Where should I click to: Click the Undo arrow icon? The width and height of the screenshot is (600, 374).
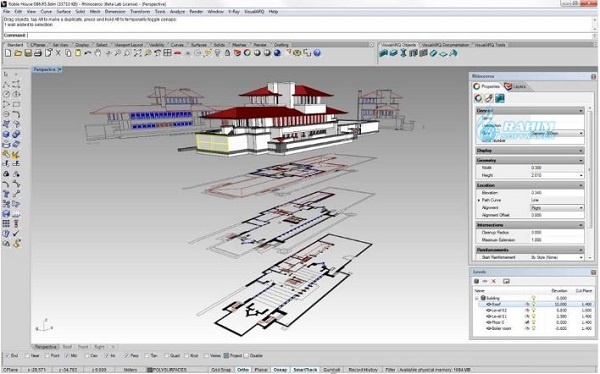pyautogui.click(x=88, y=53)
